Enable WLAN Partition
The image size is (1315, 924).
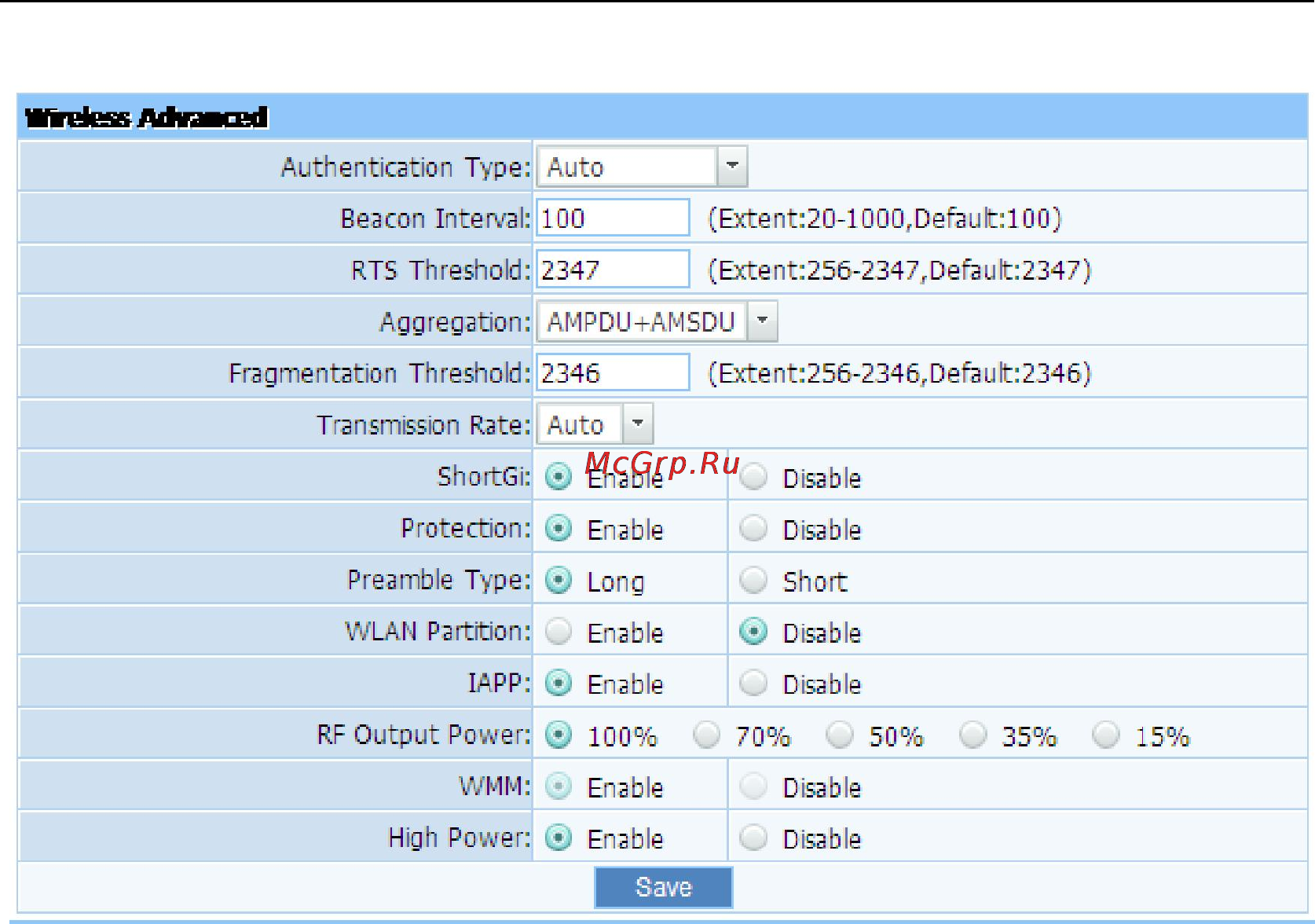coord(559,631)
